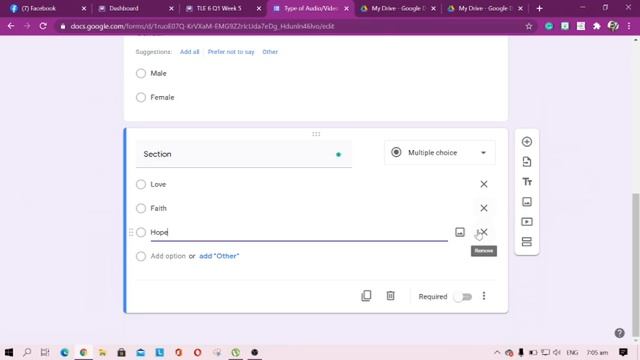The width and height of the screenshot is (640, 360).
Task: Show hidden system tray icons
Action: tap(497, 352)
